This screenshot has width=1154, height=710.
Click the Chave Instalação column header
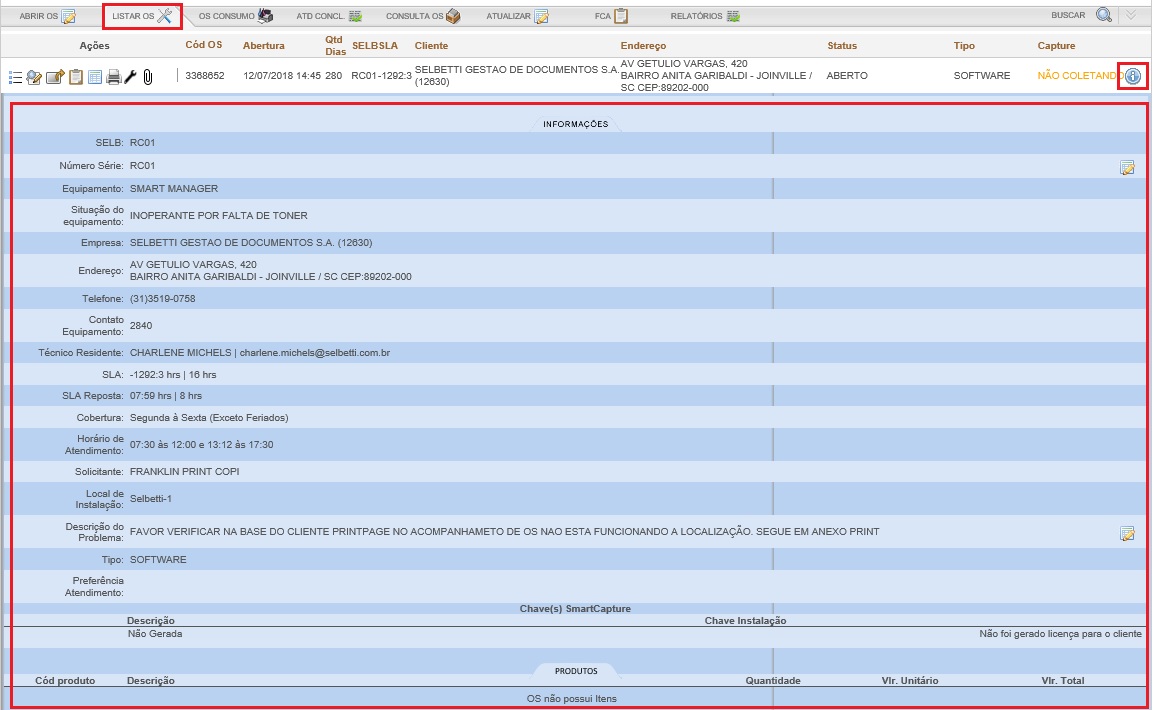pos(746,621)
